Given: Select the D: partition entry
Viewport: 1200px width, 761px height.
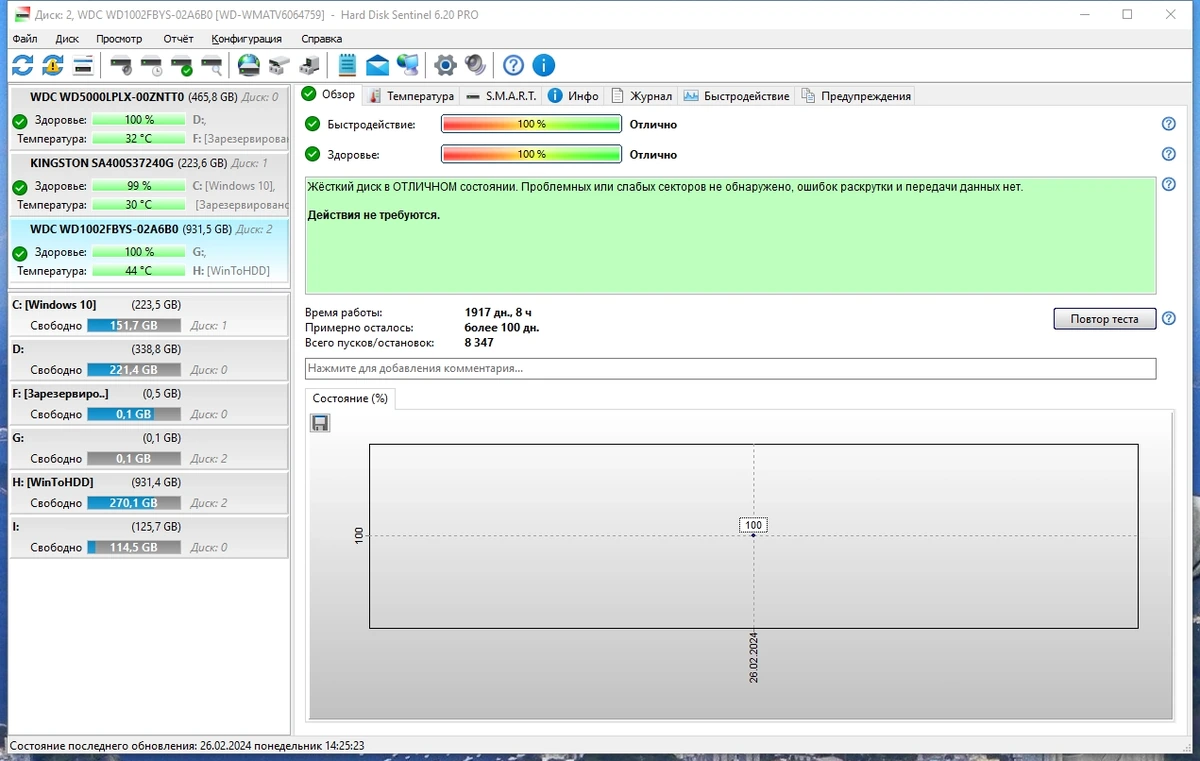Looking at the screenshot, I should 149,359.
